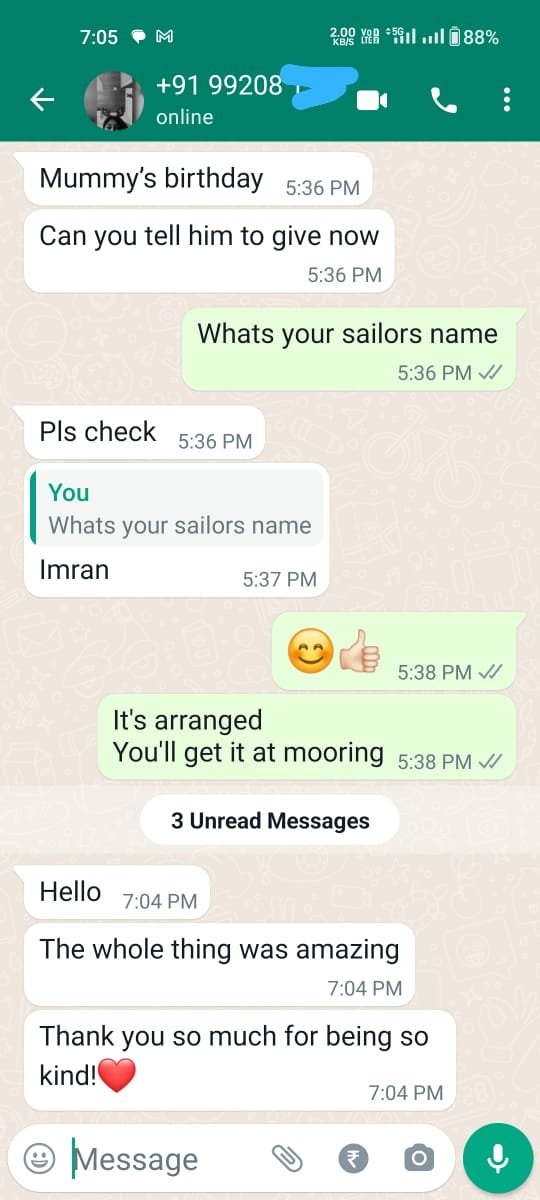Image resolution: width=540 pixels, height=1200 pixels.
Task: Start a voice call using phone icon
Action: coord(443,99)
